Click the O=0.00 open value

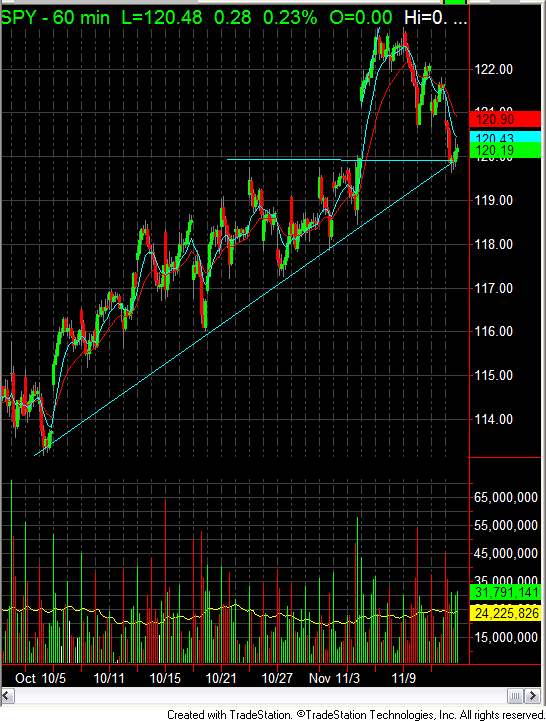(361, 18)
